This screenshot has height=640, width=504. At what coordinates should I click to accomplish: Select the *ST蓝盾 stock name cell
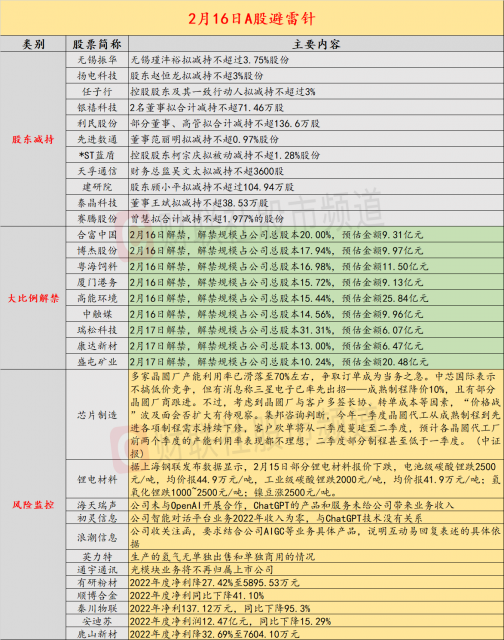[97, 155]
